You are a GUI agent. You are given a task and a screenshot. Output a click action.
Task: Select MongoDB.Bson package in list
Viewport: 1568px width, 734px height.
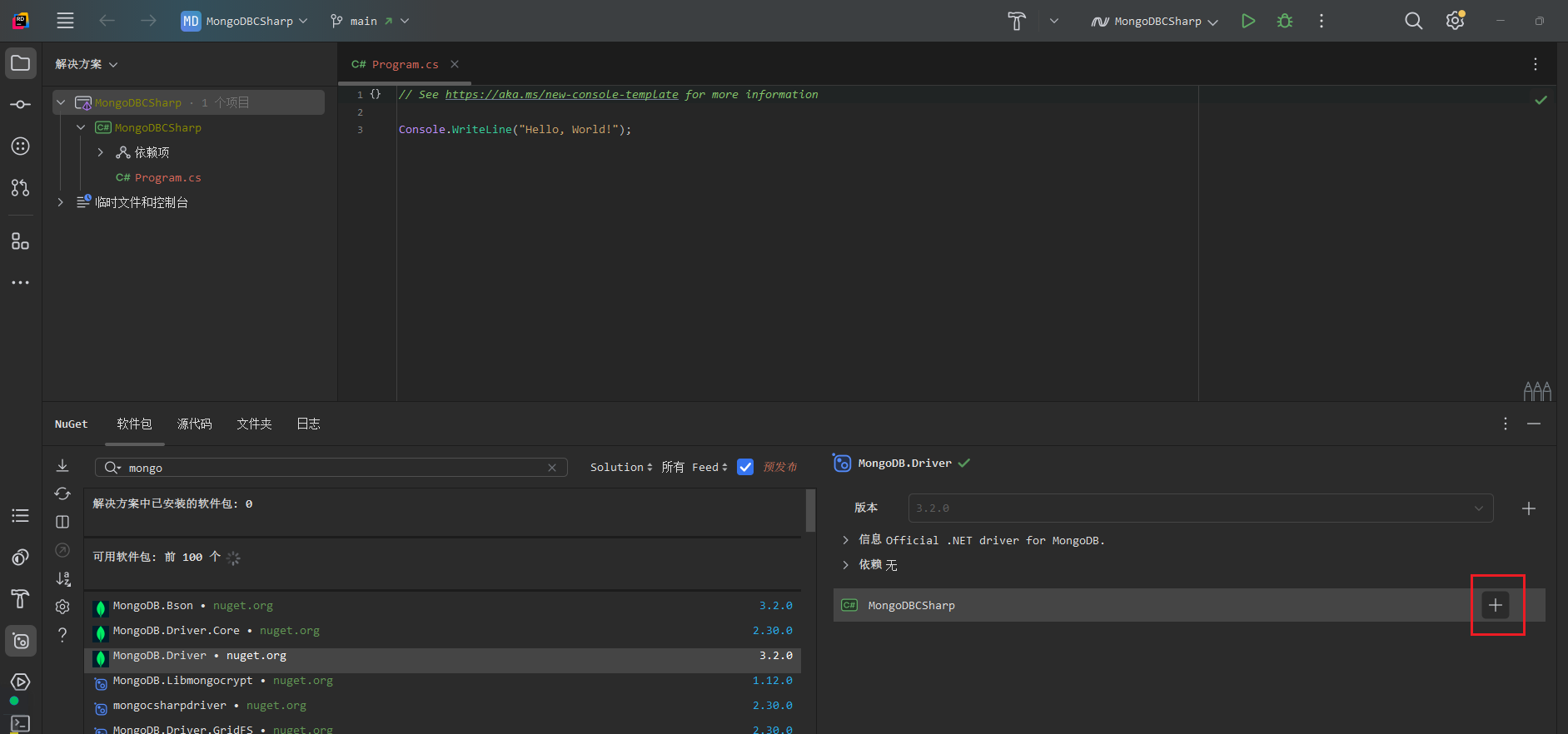click(x=153, y=606)
